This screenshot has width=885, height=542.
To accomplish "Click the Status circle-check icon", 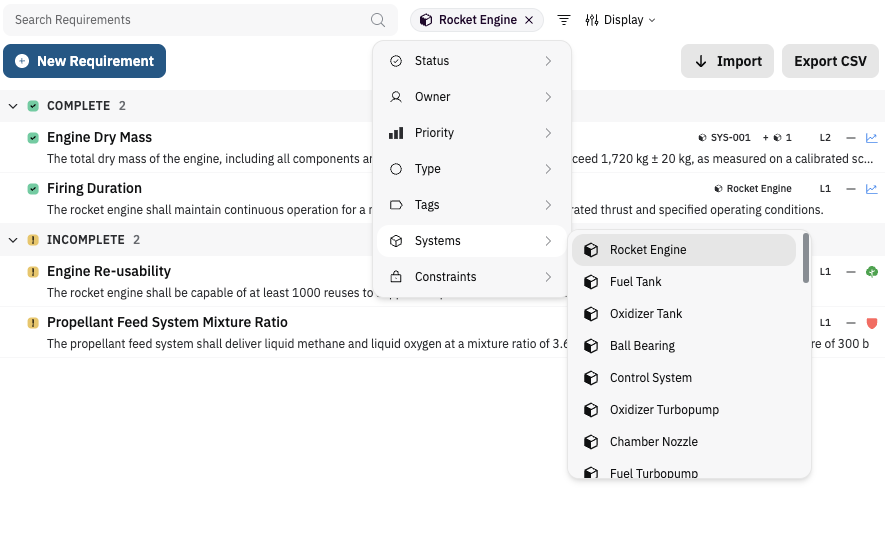I will [396, 61].
